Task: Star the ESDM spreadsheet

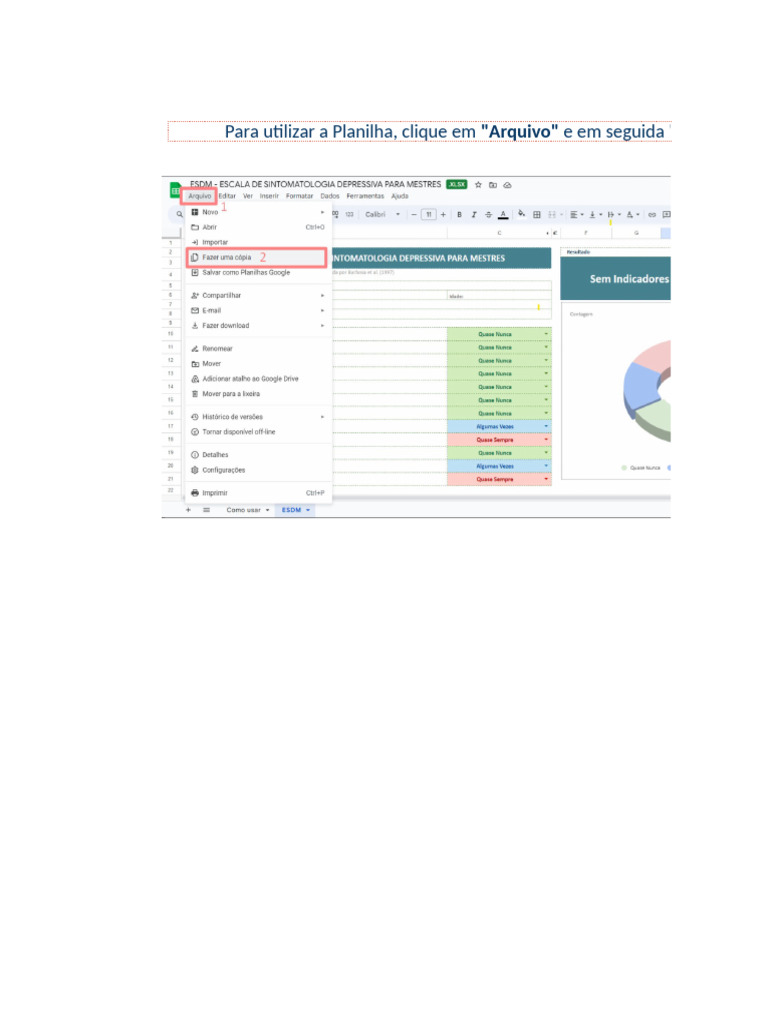Action: [x=478, y=185]
